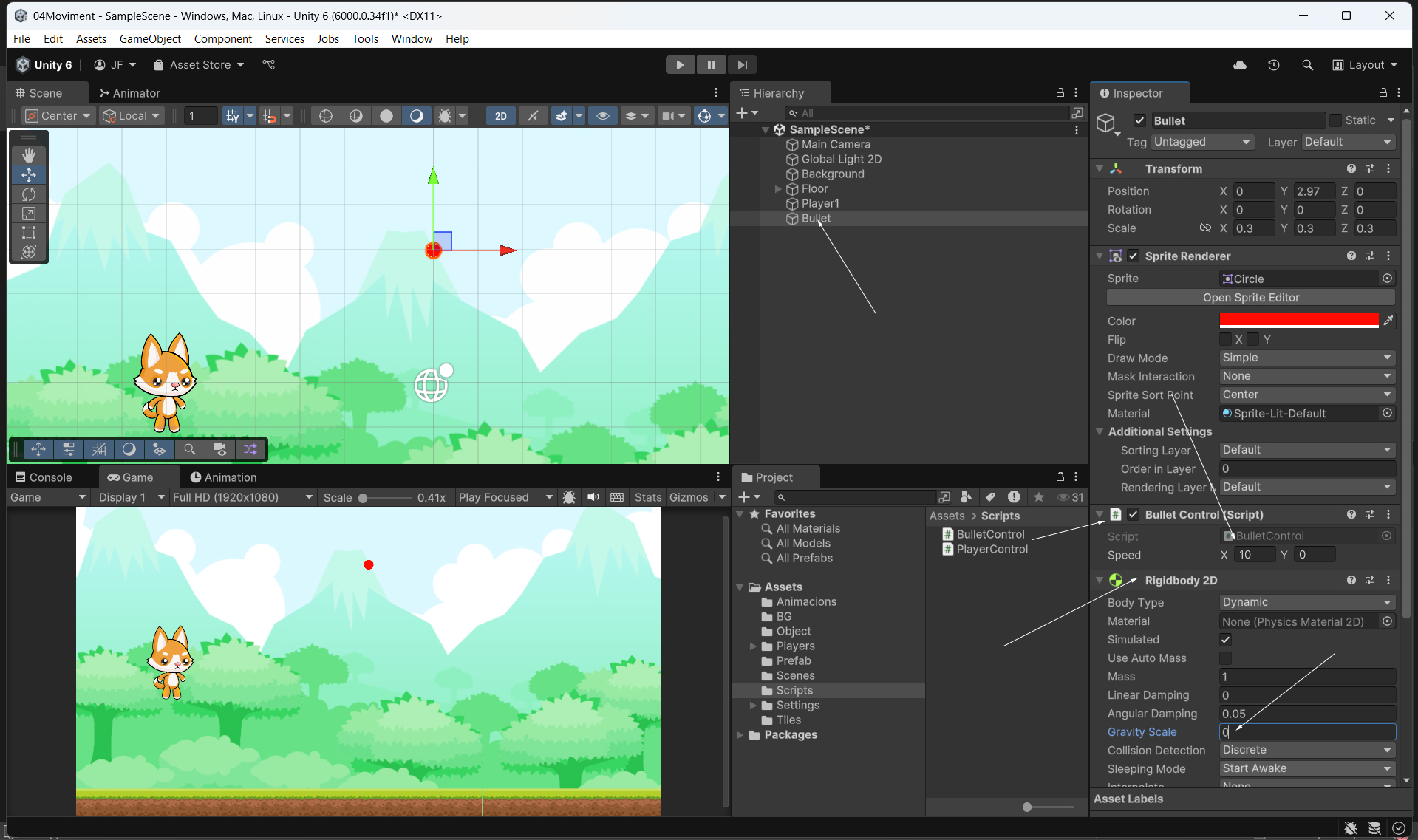Select the Hand tool in Scene view

29,155
